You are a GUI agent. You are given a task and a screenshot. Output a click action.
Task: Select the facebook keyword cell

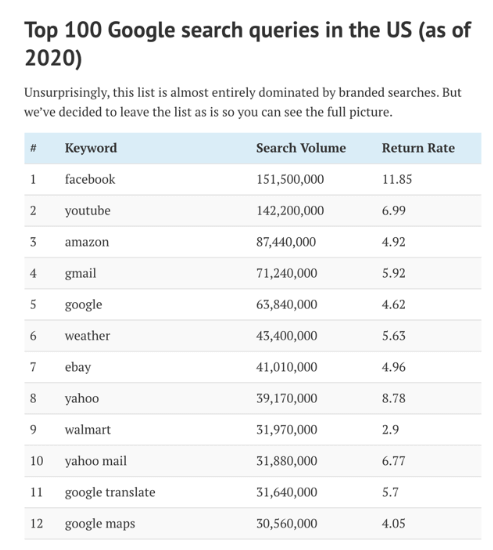click(90, 179)
